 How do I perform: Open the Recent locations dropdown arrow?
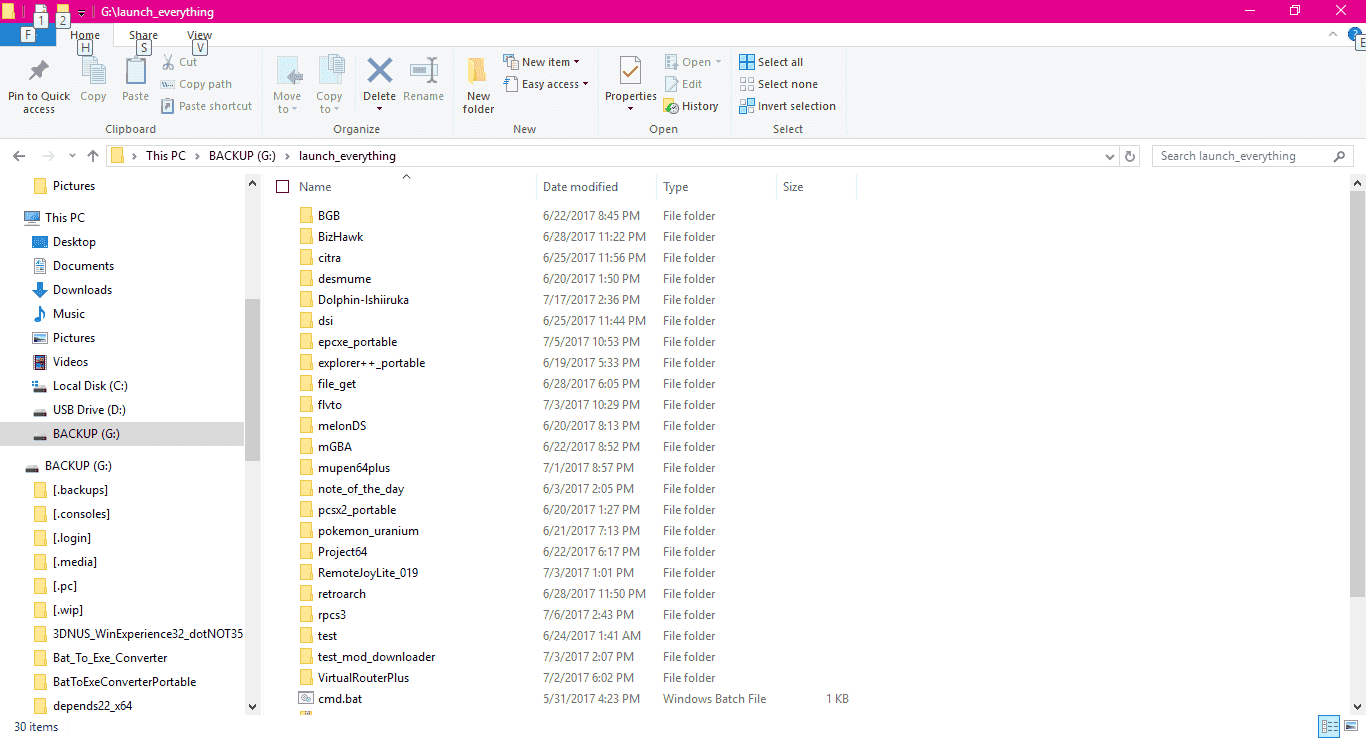click(72, 157)
